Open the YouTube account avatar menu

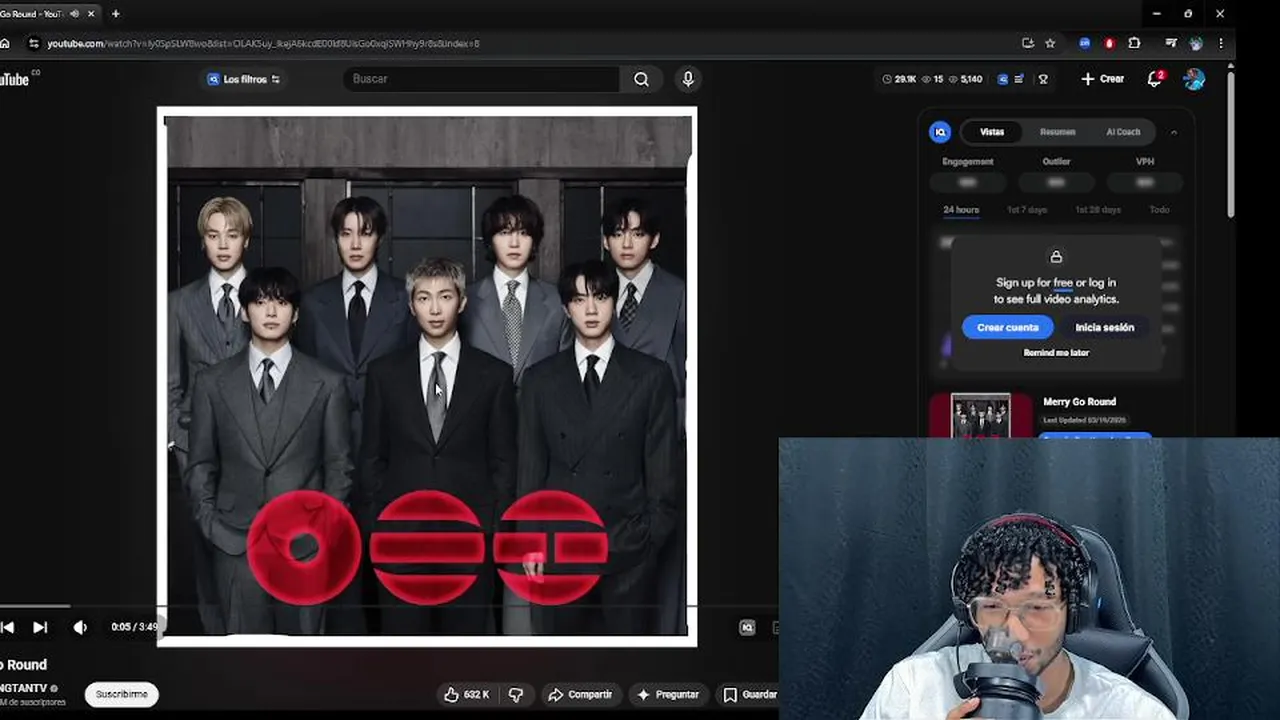click(1194, 79)
